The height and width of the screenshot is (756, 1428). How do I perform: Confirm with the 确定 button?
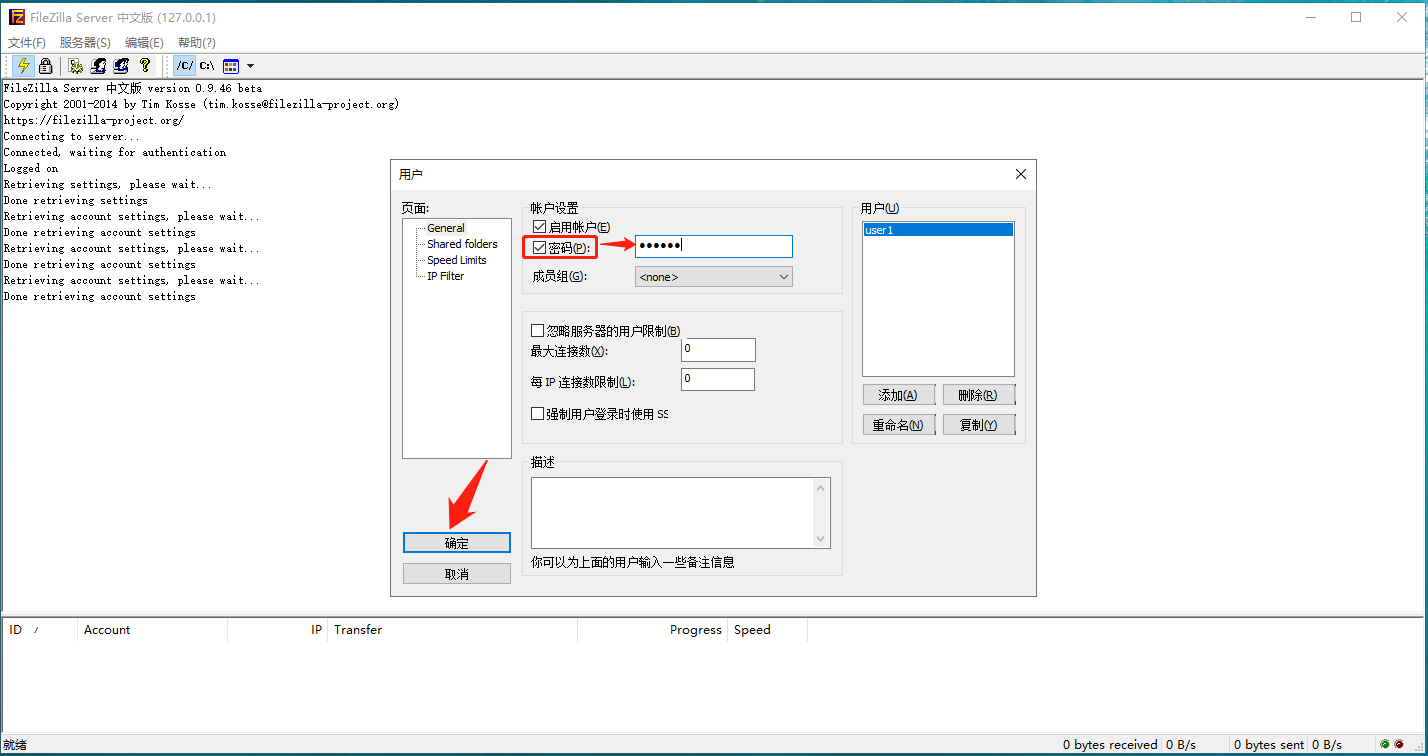(457, 543)
